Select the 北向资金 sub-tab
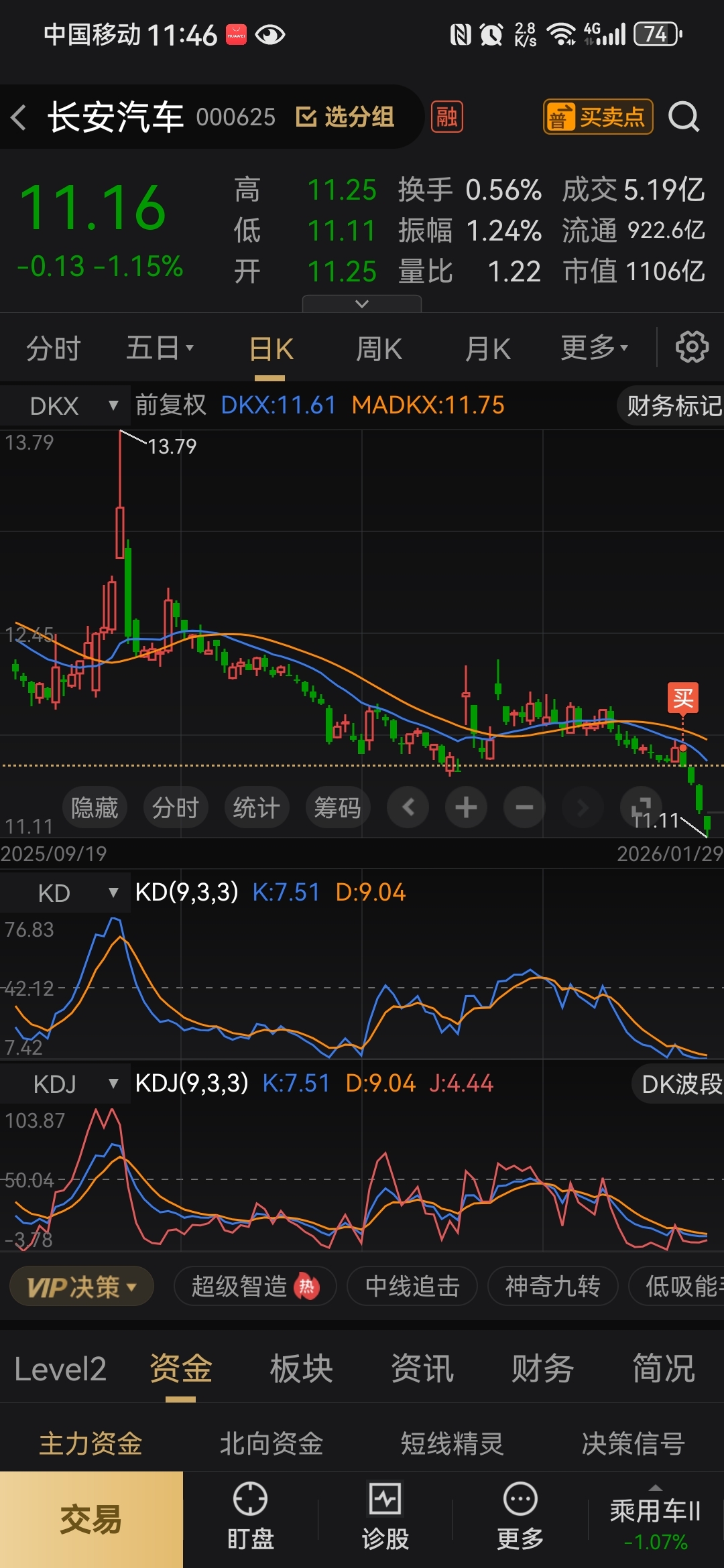 271,1444
